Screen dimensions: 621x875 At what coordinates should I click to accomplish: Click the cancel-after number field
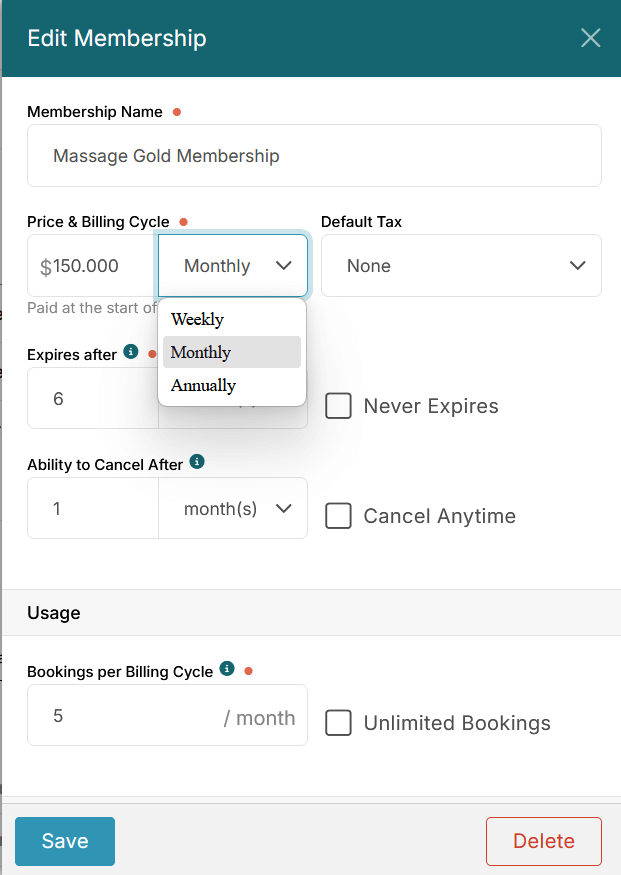92,508
